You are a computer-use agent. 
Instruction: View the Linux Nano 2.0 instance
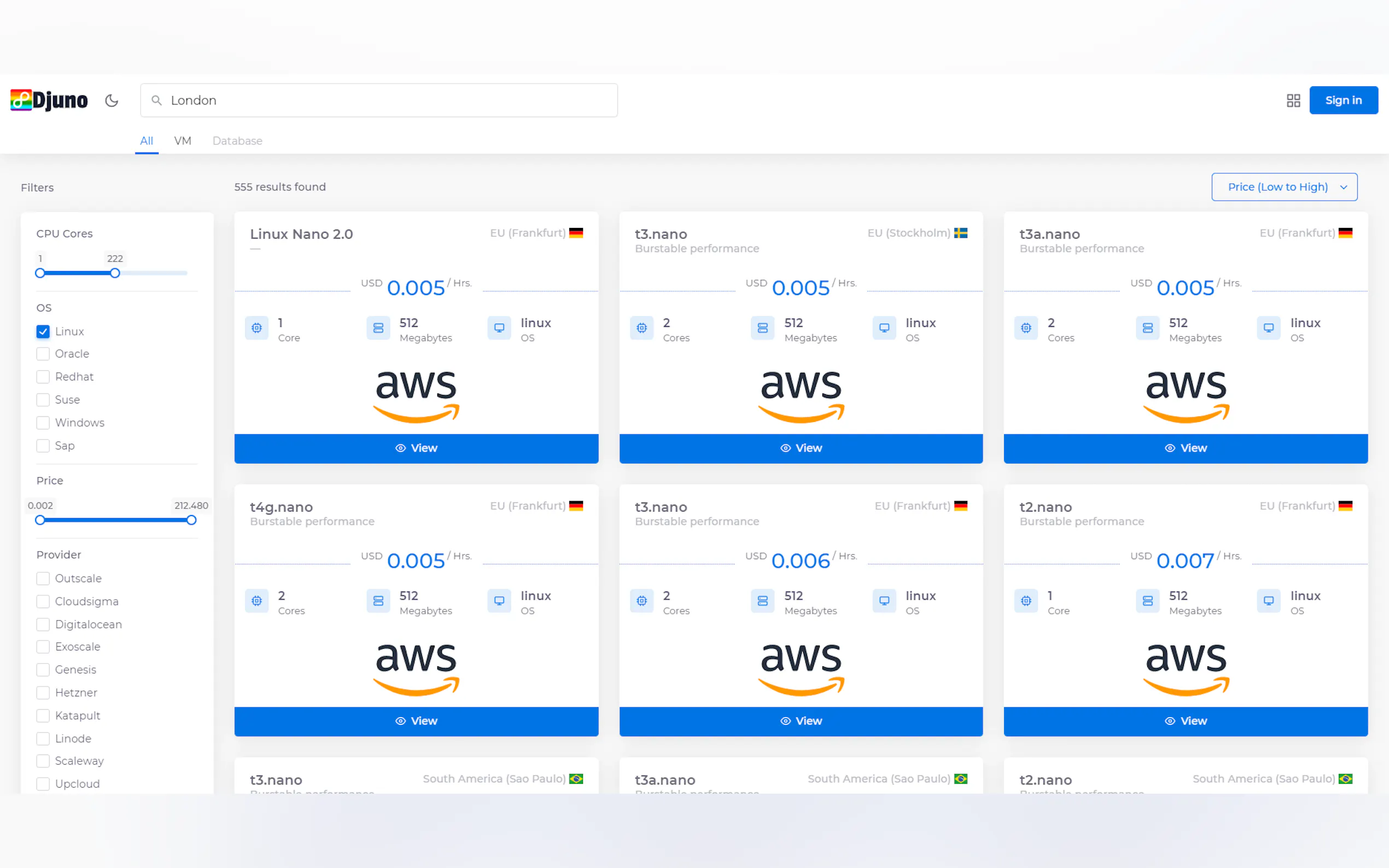click(416, 448)
